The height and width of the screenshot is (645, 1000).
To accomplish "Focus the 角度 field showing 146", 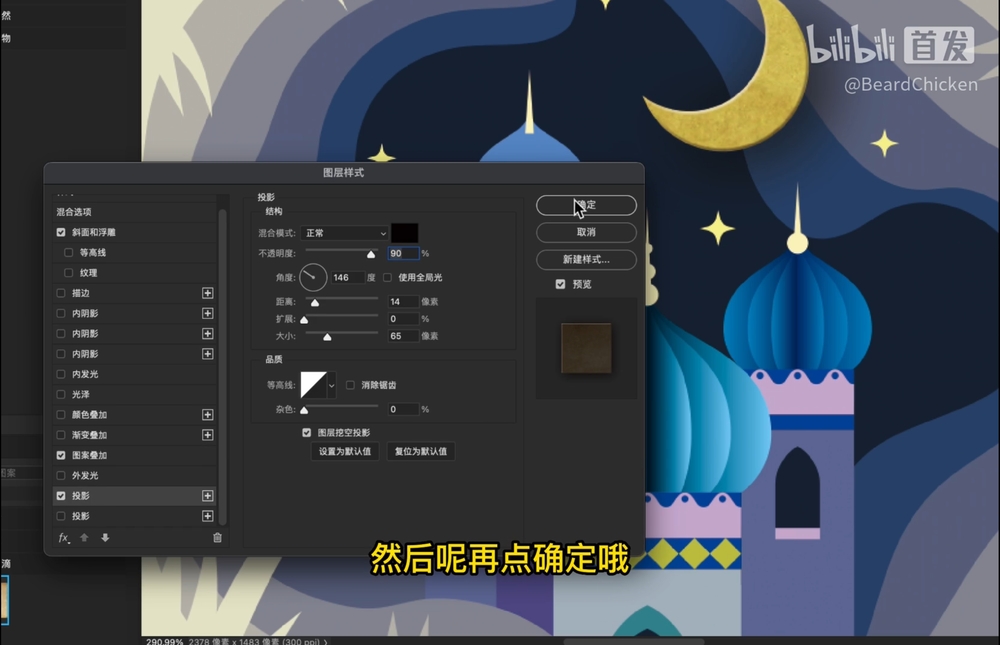I will click(348, 278).
